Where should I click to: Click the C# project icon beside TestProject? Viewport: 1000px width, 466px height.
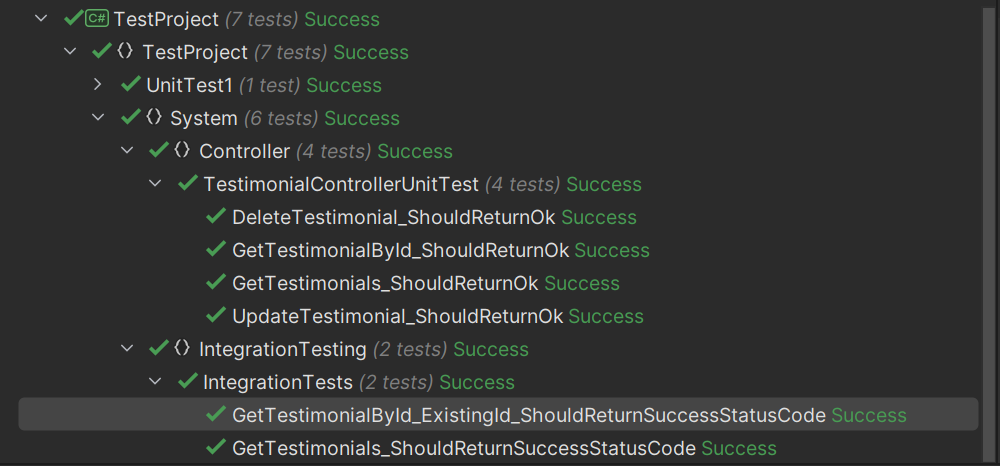tap(97, 19)
